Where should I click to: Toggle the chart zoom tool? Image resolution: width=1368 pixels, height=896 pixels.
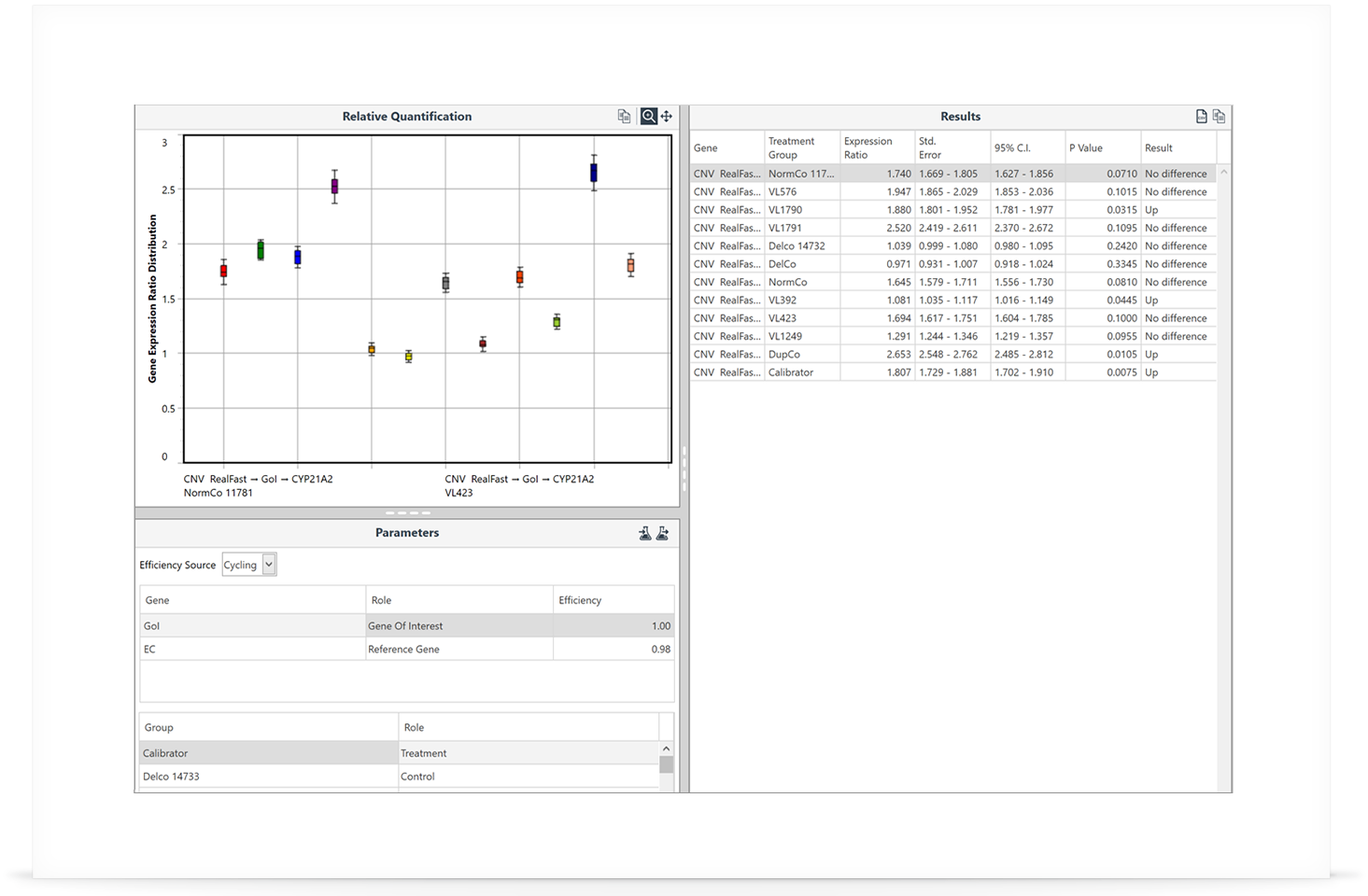(x=648, y=117)
